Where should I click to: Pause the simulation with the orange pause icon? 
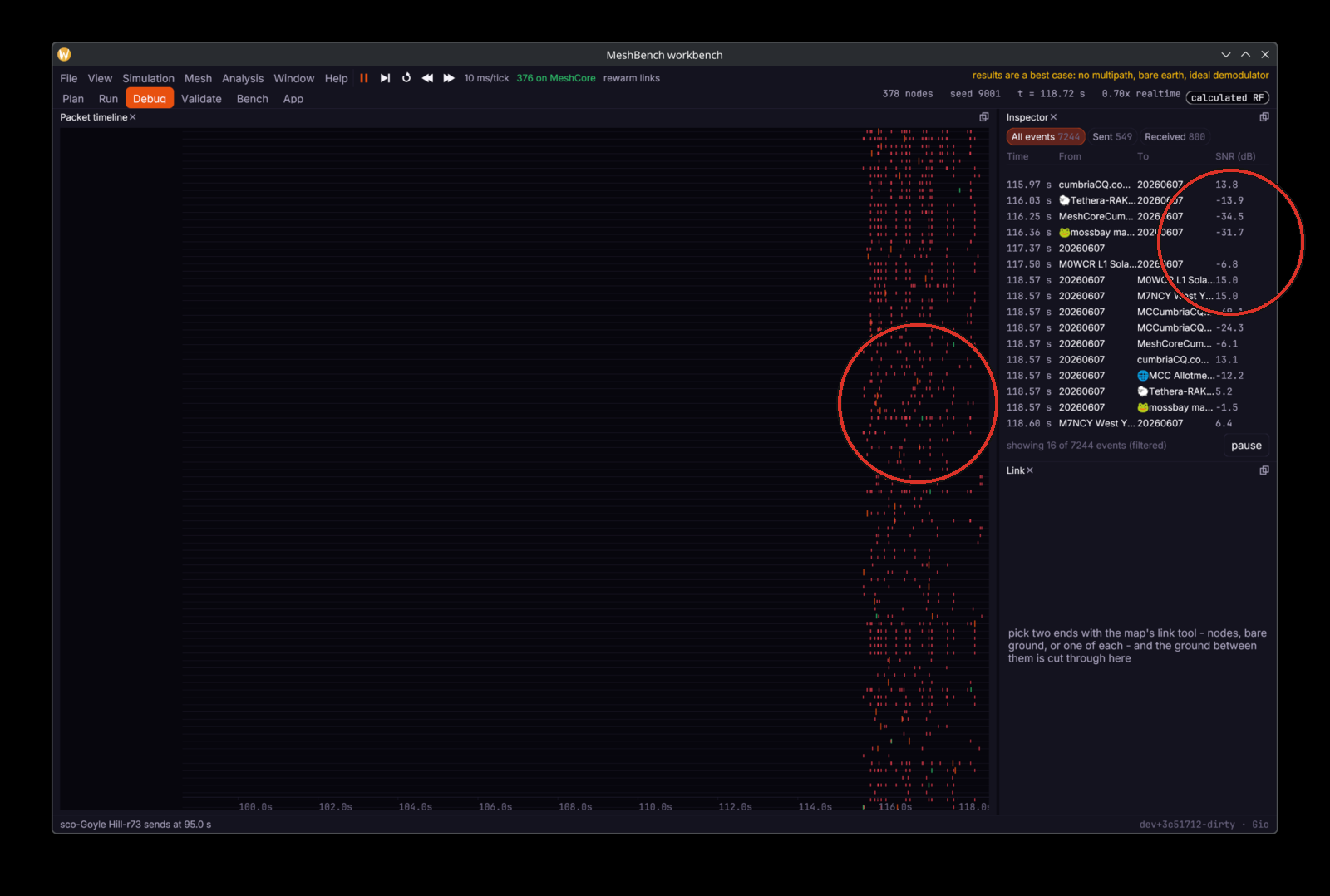(363, 78)
